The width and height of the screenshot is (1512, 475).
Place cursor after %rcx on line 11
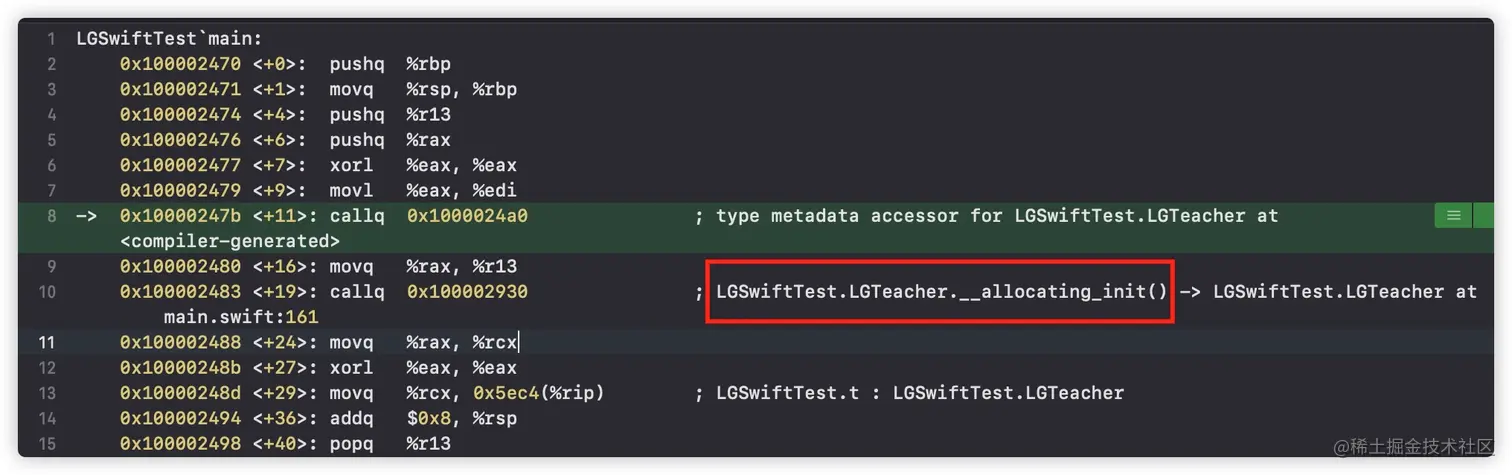pyautogui.click(x=519, y=342)
